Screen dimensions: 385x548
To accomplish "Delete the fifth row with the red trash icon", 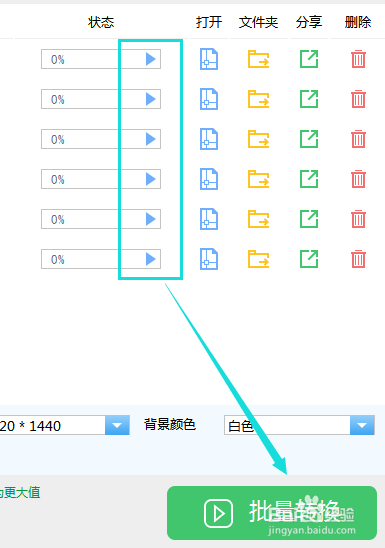I will coord(358,219).
